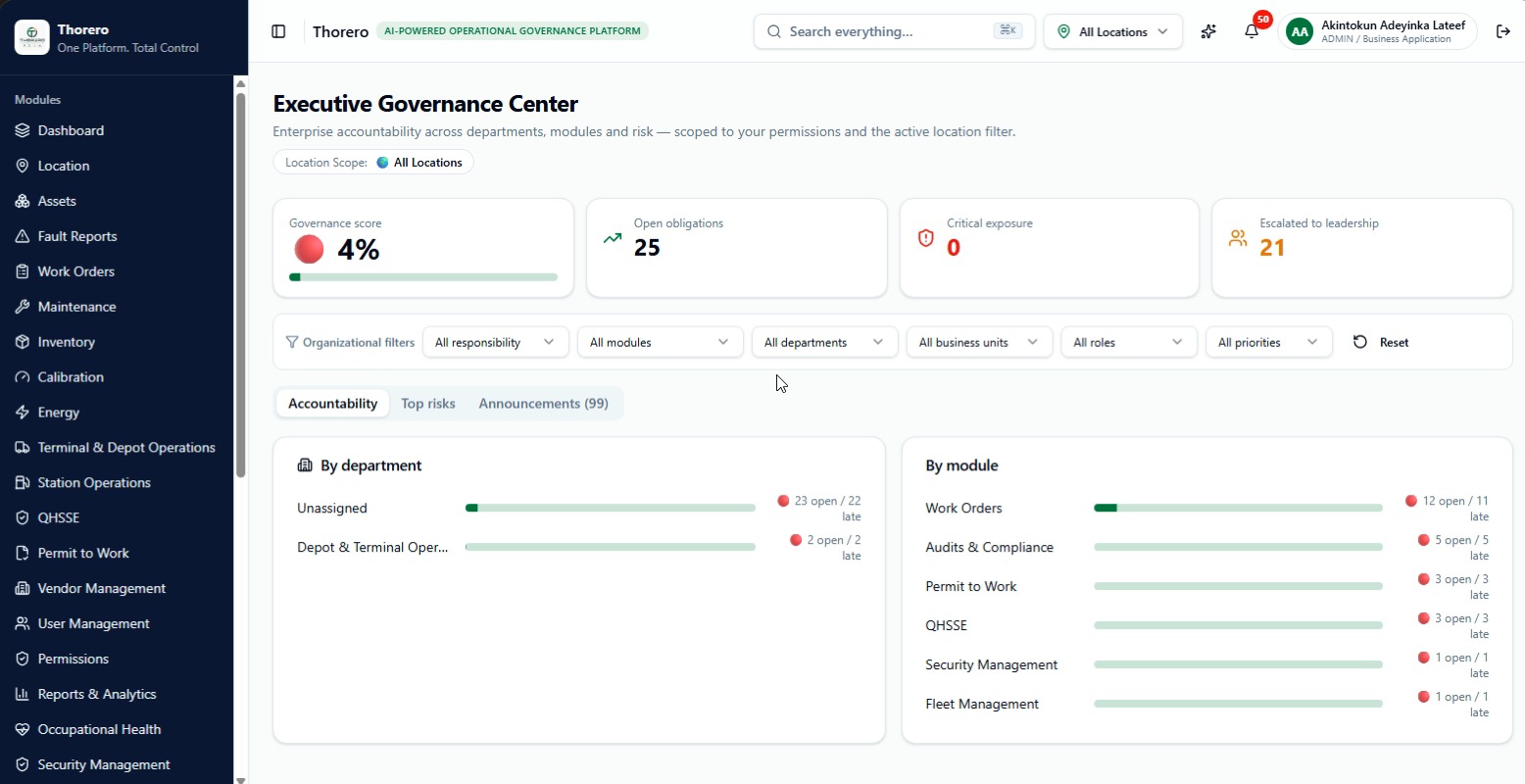Open the Assets module
This screenshot has height=784, width=1525.
pos(57,201)
